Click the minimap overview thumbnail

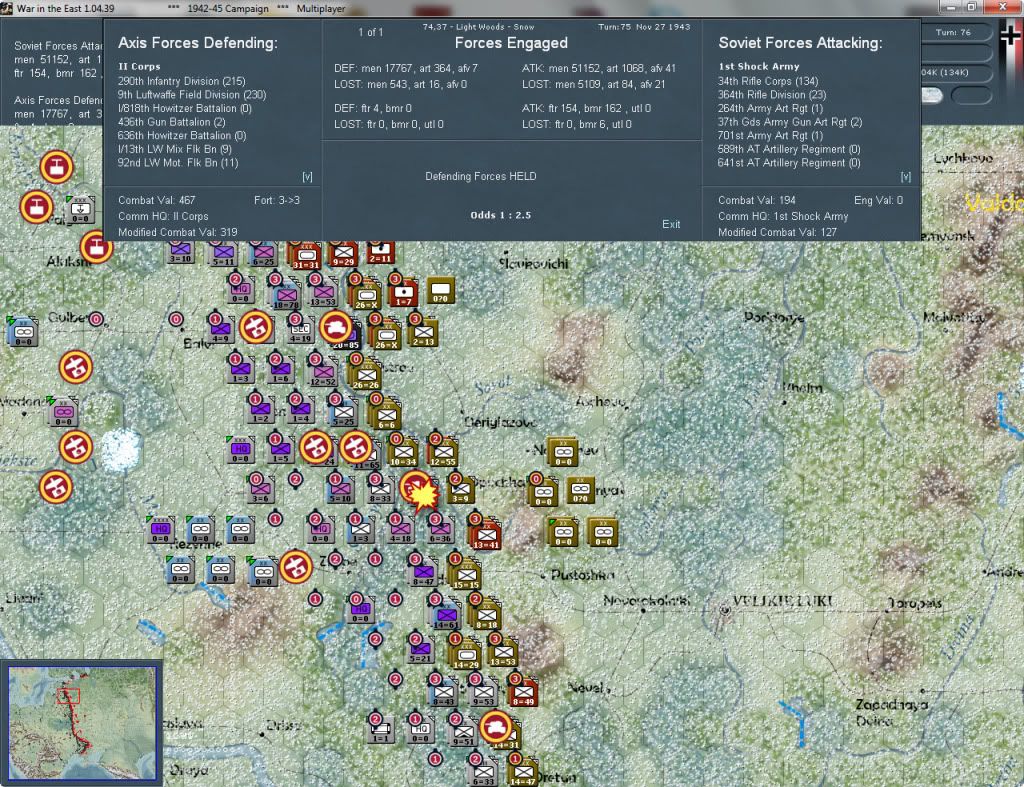click(82, 722)
